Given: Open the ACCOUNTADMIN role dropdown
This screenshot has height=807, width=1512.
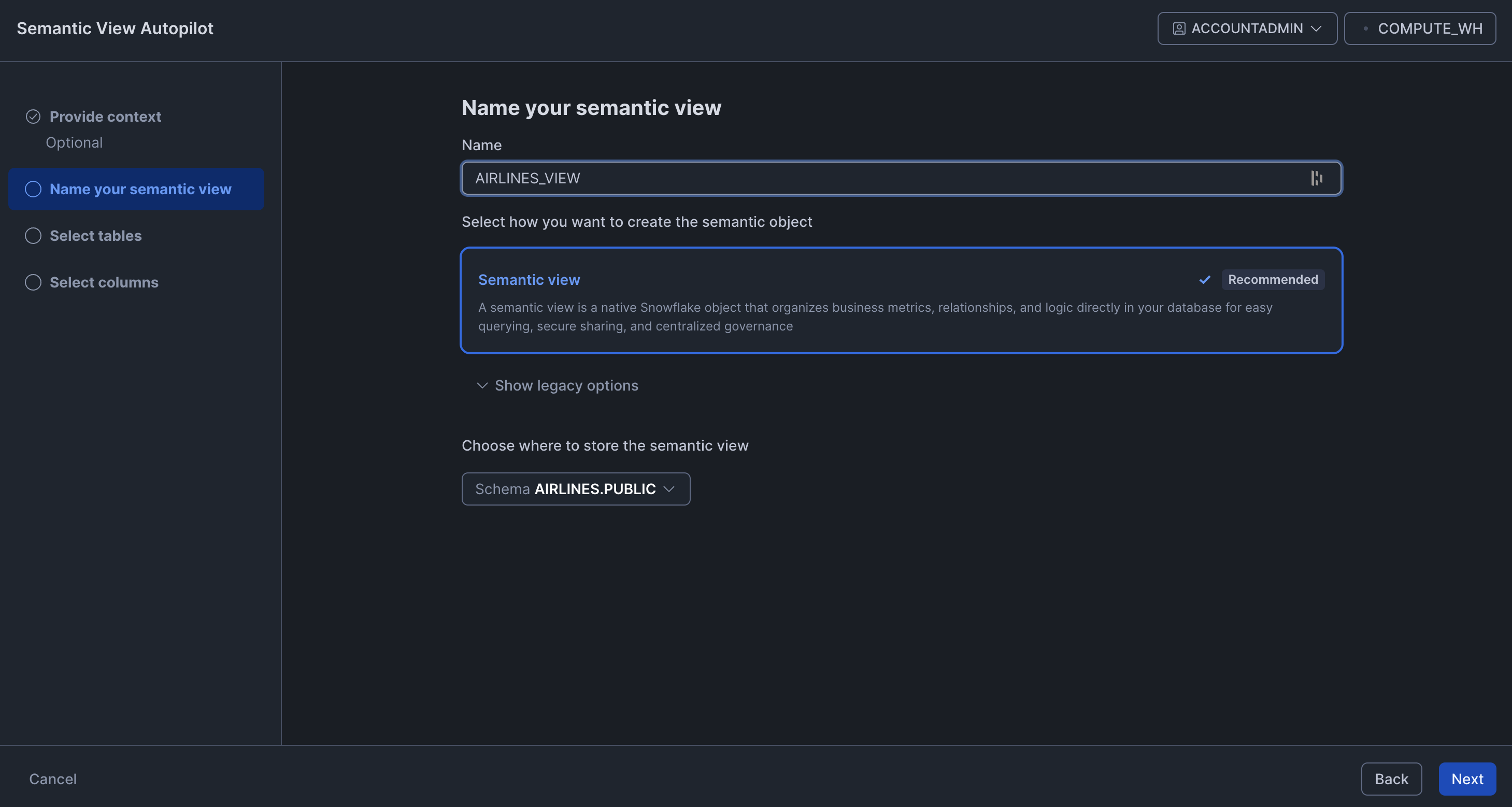Looking at the screenshot, I should pyautogui.click(x=1247, y=28).
